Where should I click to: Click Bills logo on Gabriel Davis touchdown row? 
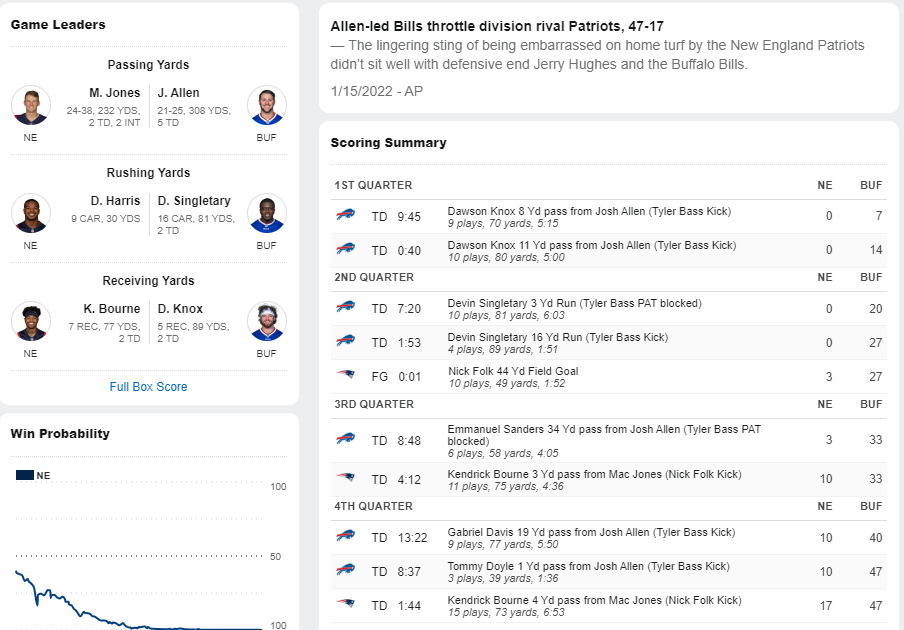point(345,535)
